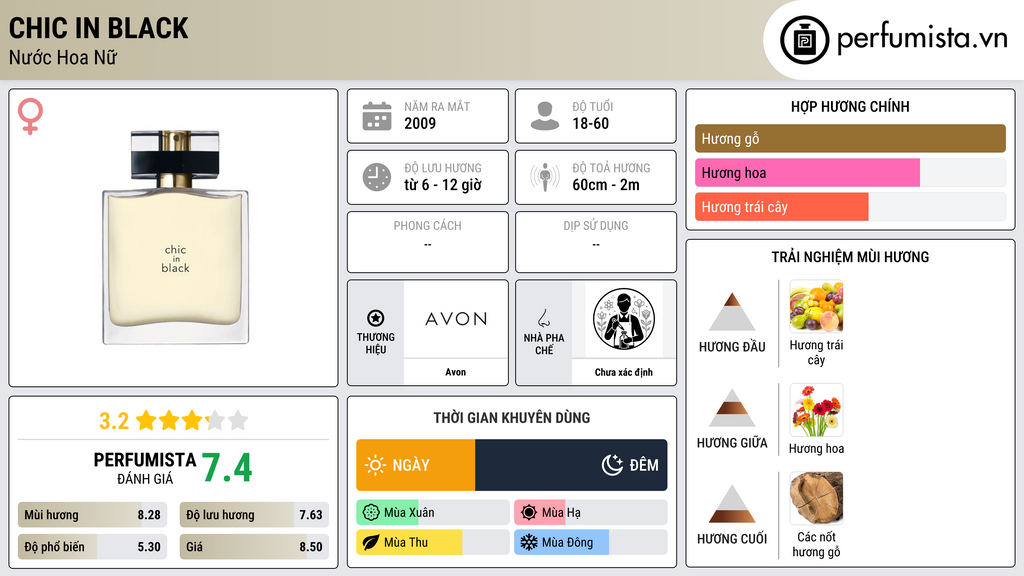This screenshot has height=576, width=1024.
Task: Click the 3.2 user rating number
Action: 114,421
